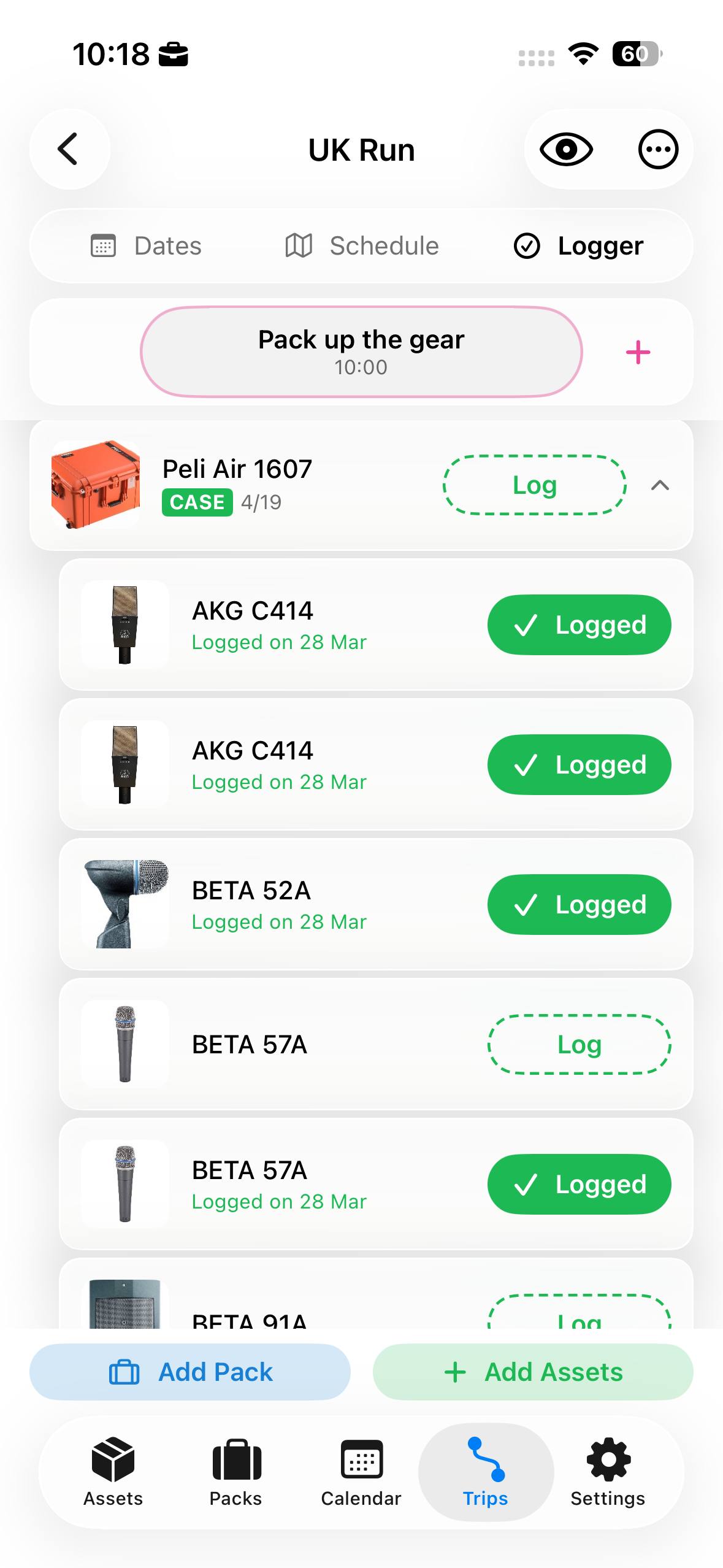This screenshot has width=723, height=1568.
Task: Collapse the Peli Air 1607 case
Action: pos(660,485)
